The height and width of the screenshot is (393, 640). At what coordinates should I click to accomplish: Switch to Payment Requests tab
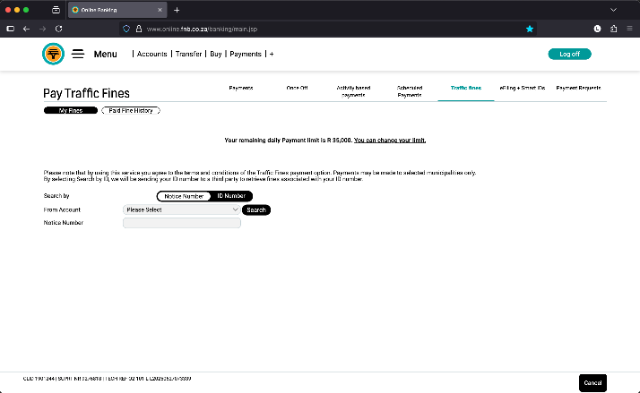(x=578, y=88)
